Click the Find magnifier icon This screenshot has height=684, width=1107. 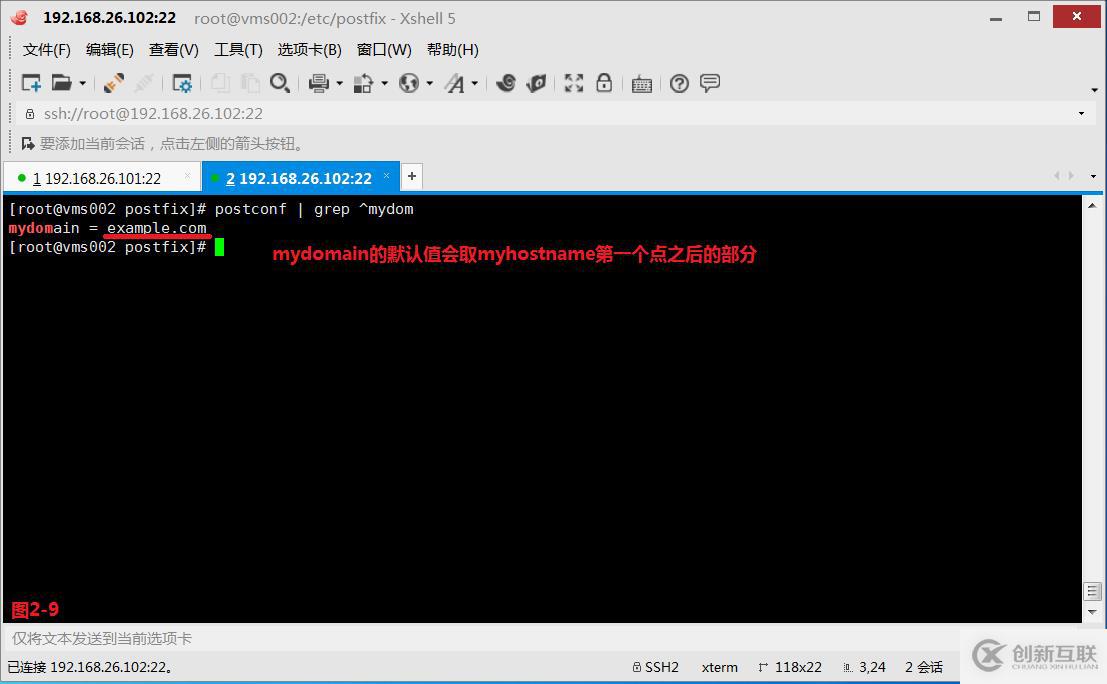280,83
